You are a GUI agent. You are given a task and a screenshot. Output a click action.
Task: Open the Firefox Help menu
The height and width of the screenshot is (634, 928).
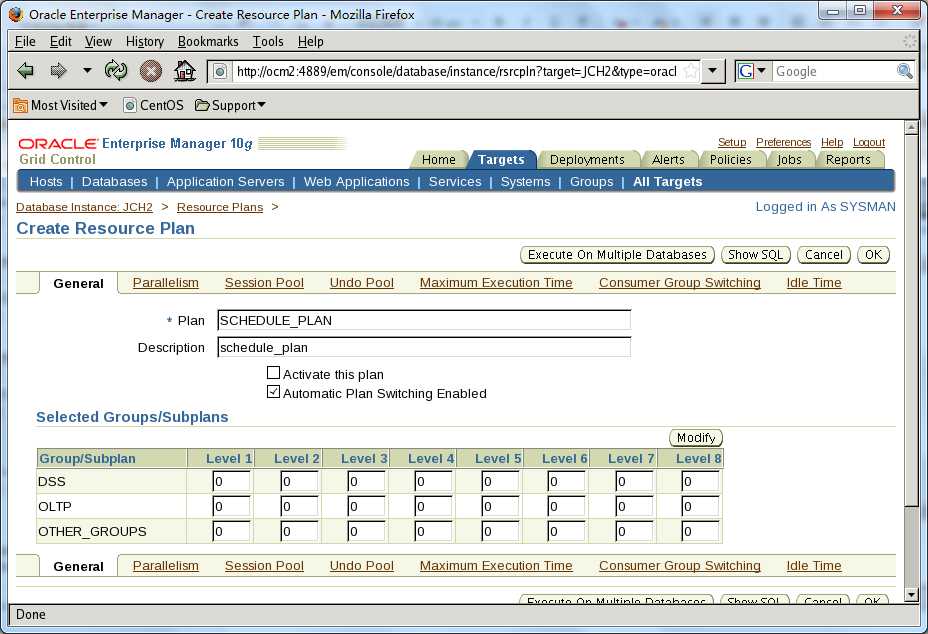point(310,41)
